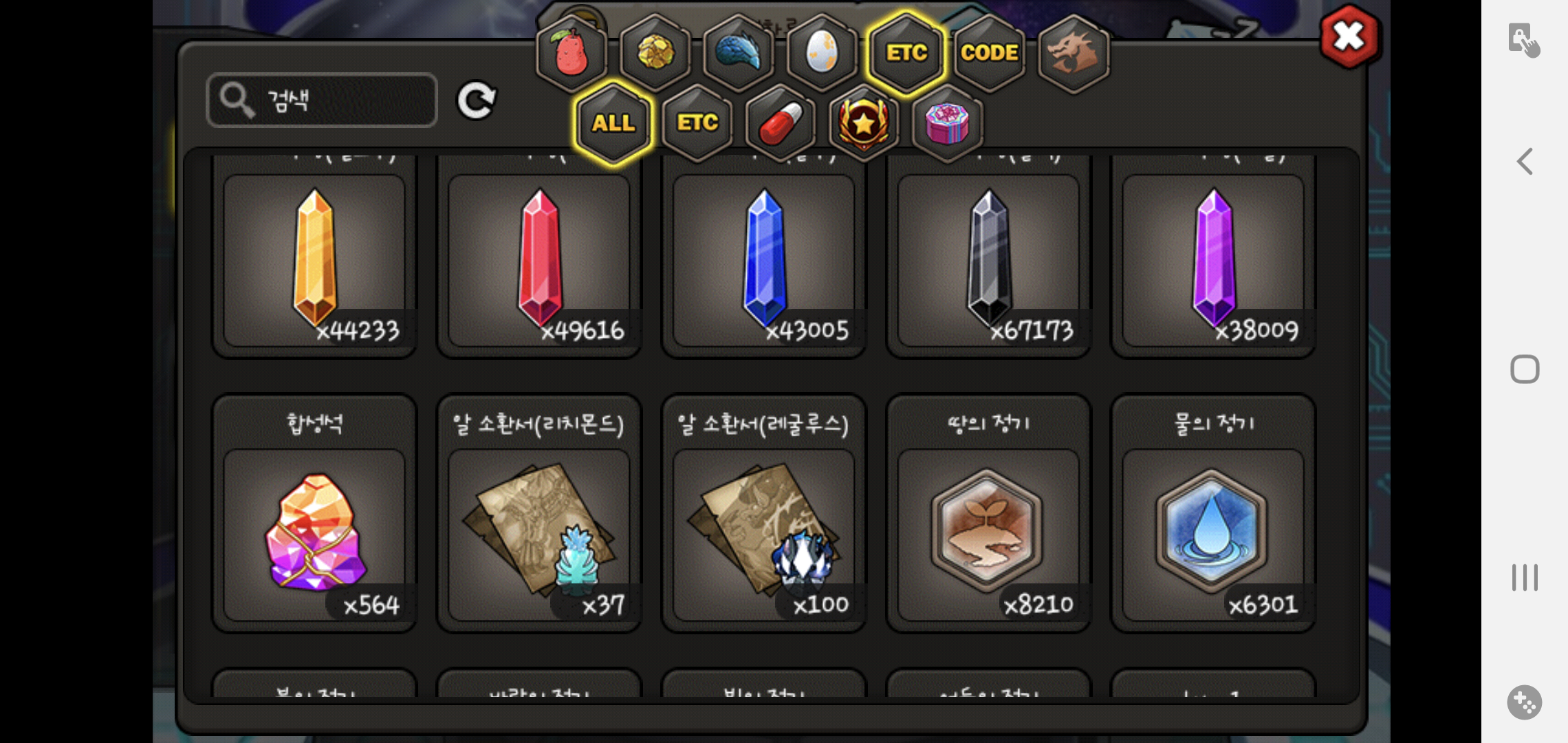This screenshot has height=743, width=1568.
Task: Select the blue dragon scale category tab
Action: [738, 53]
